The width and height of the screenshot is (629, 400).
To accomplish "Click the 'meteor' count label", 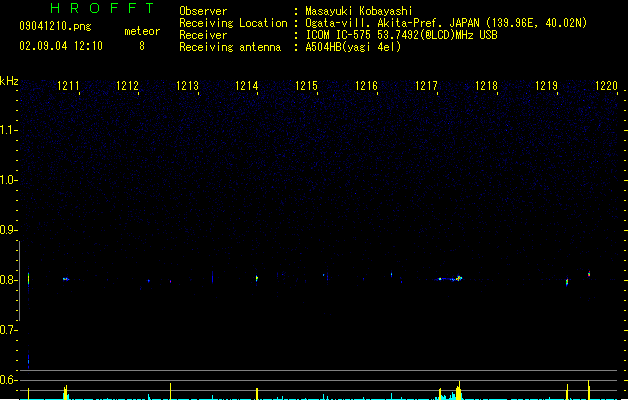I will point(142,31).
